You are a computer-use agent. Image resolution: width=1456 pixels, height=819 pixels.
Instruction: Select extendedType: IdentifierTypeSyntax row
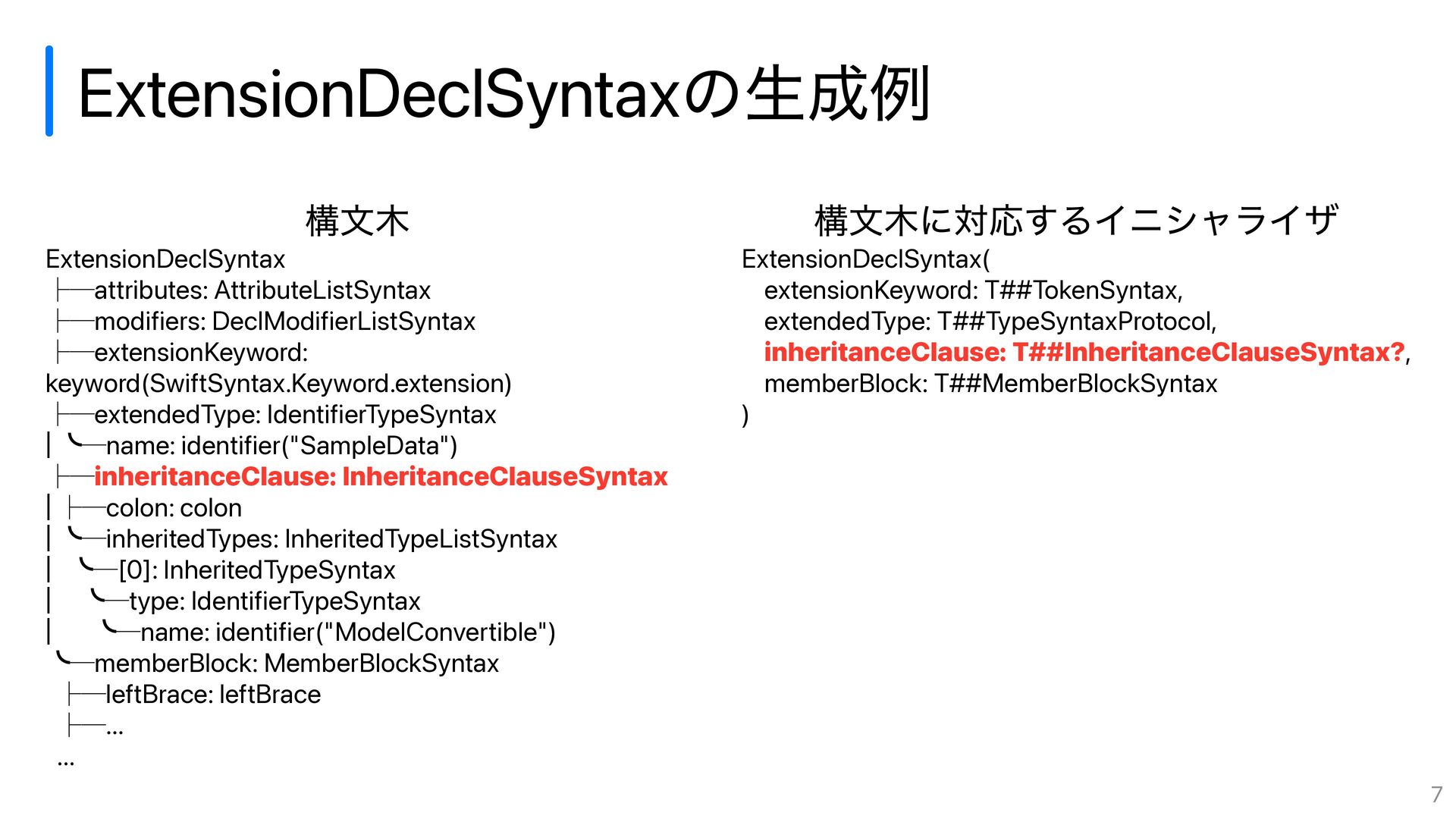[295, 415]
